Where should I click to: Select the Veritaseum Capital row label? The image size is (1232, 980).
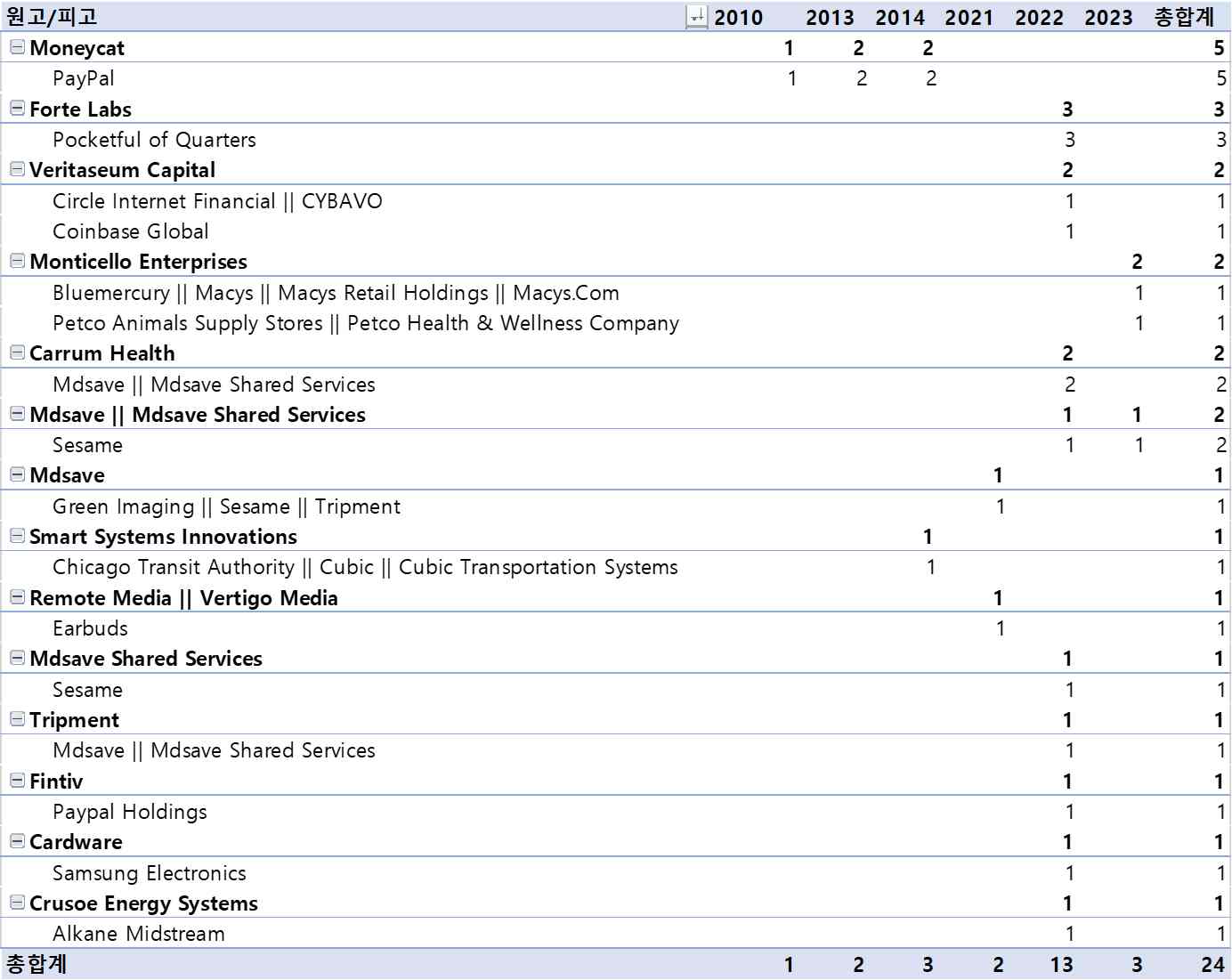pos(122,170)
